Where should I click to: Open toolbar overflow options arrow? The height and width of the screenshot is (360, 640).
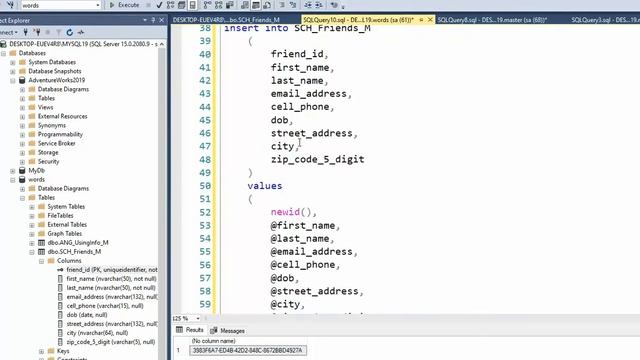tap(343, 6)
